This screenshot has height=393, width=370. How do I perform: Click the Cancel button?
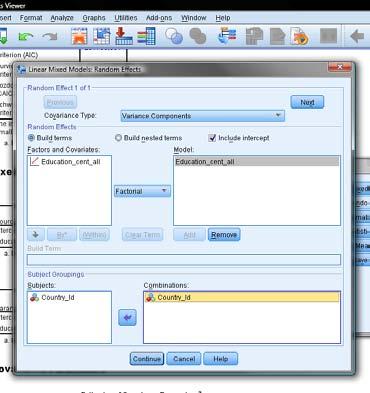click(184, 359)
